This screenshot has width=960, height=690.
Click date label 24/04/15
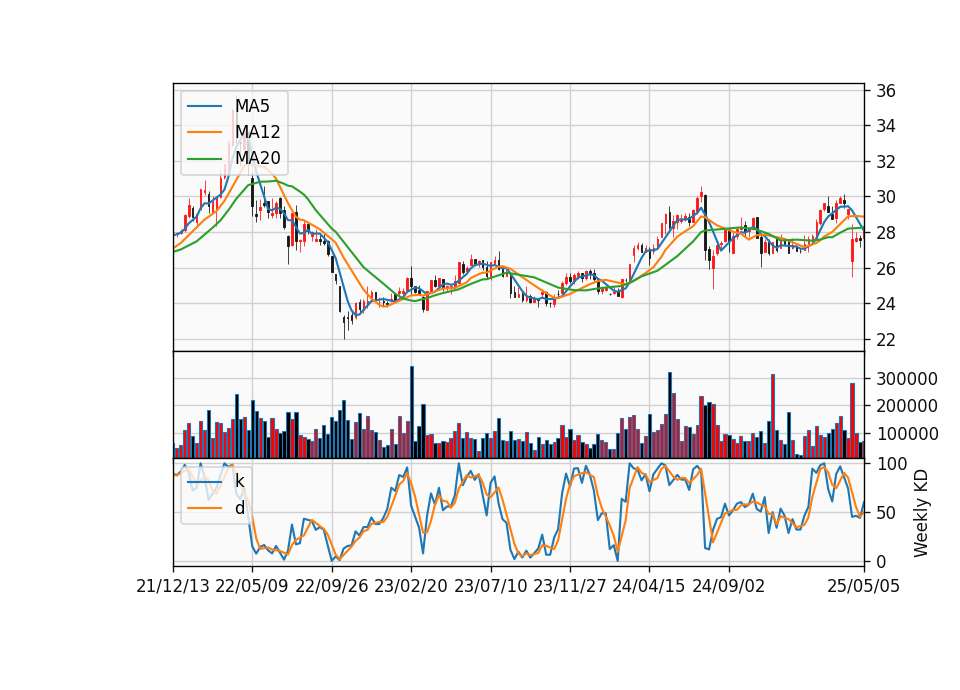click(x=649, y=587)
